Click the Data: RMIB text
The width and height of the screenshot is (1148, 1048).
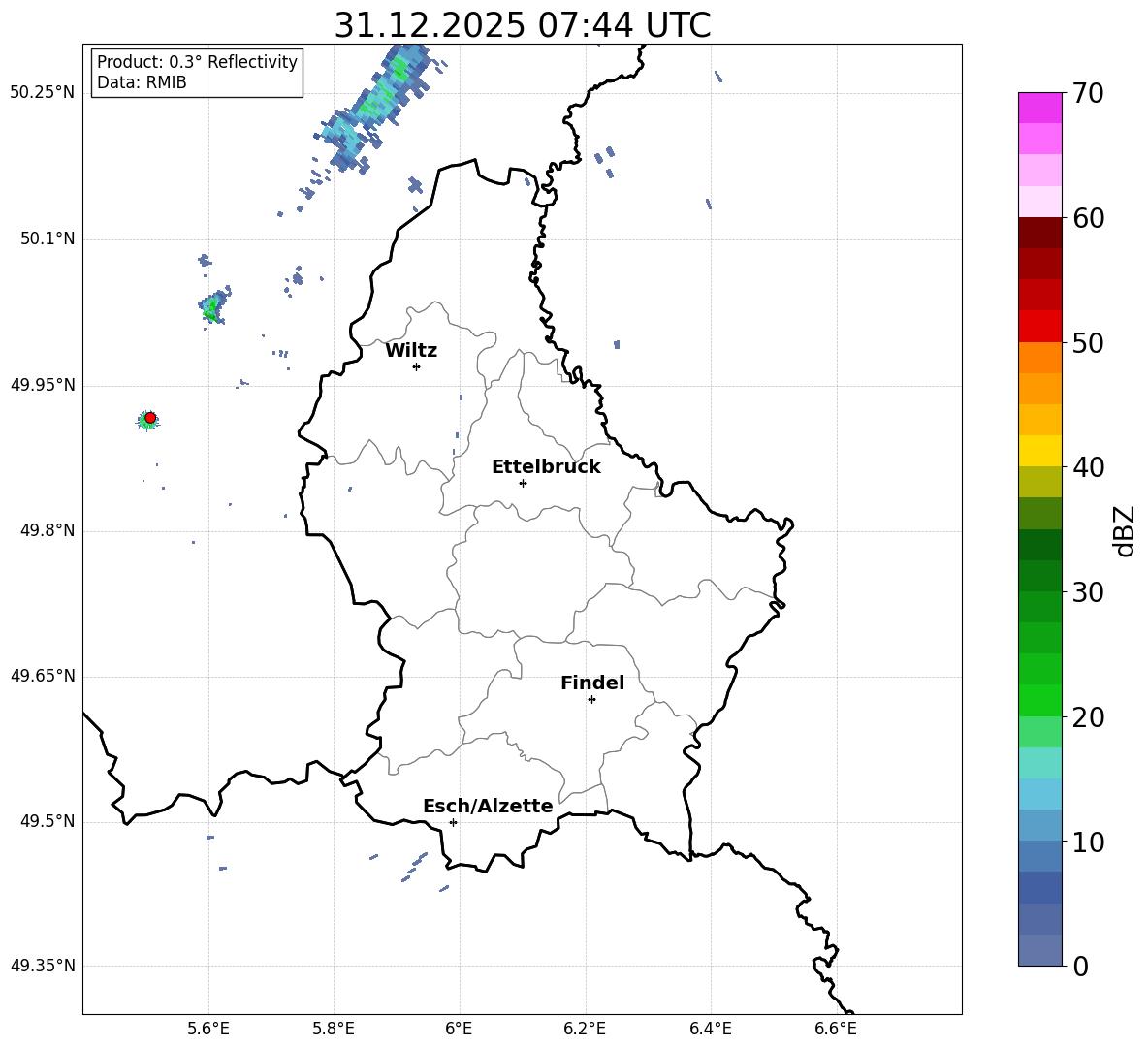click(142, 82)
